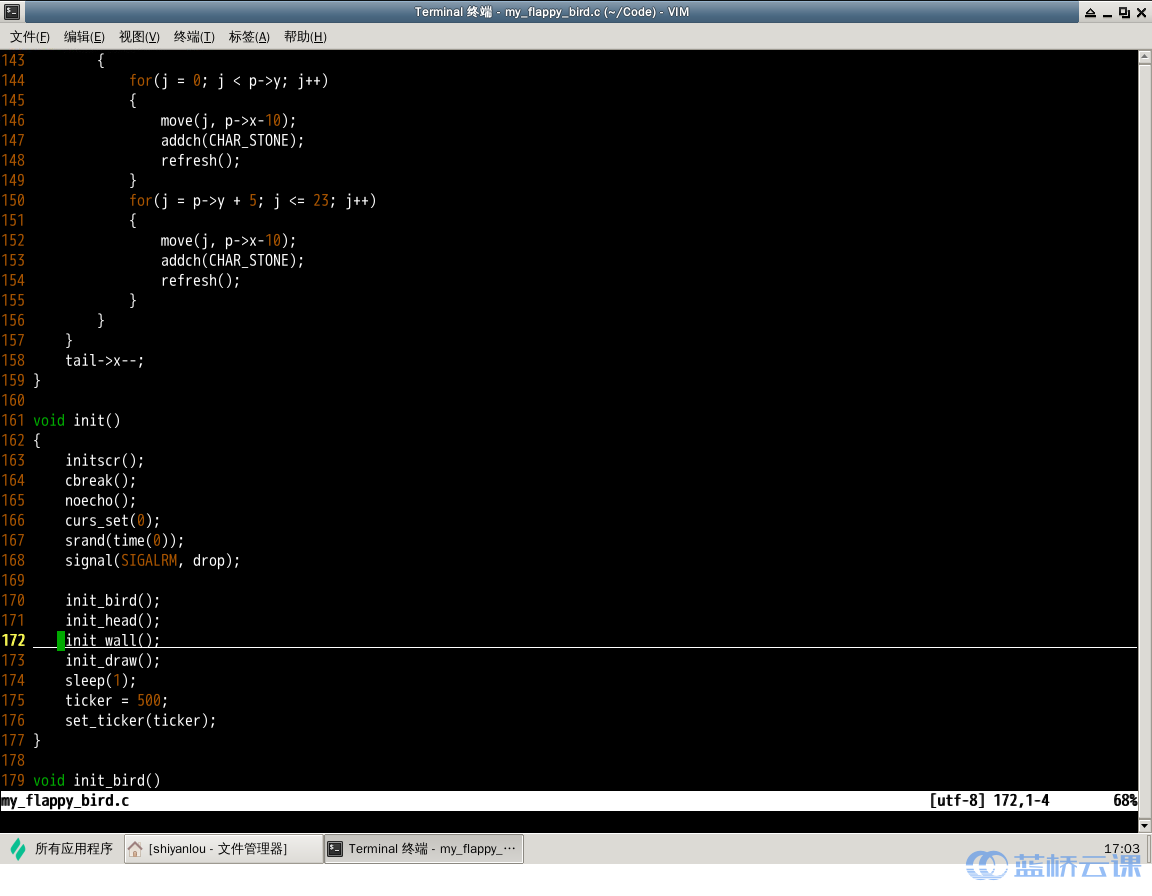Image resolution: width=1152 pixels, height=896 pixels.
Task: Click the green applications menu logo icon
Action: tap(18, 849)
